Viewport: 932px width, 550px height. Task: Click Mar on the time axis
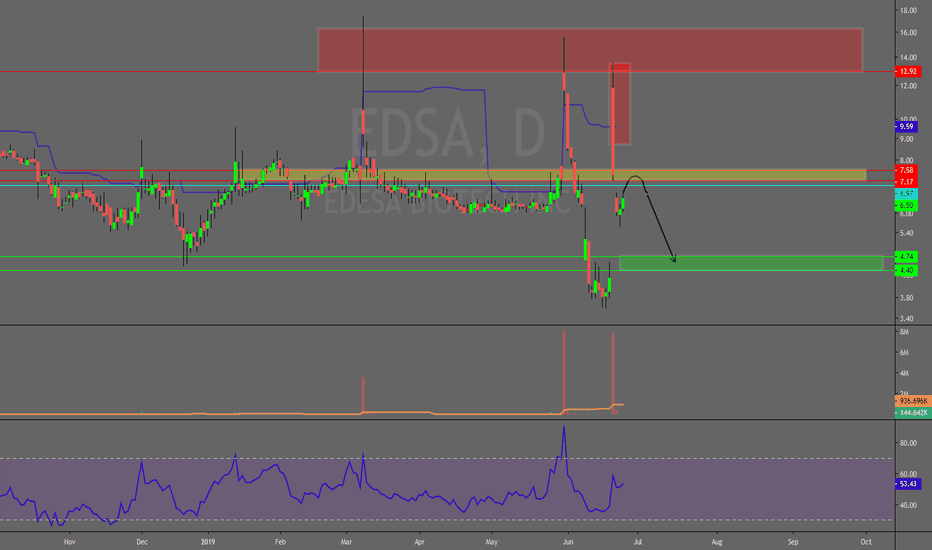coord(347,542)
